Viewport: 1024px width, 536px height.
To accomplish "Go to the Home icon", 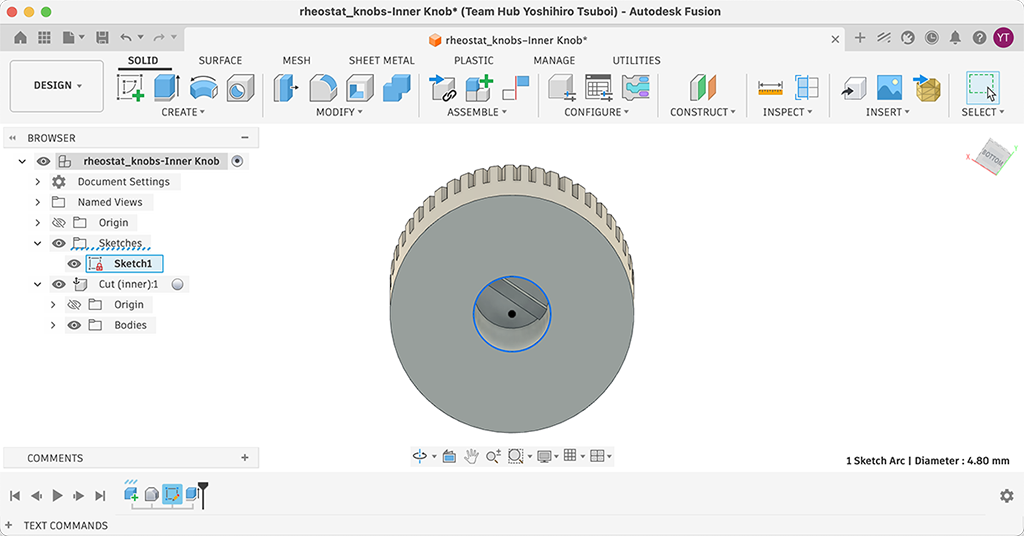I will tap(20, 38).
